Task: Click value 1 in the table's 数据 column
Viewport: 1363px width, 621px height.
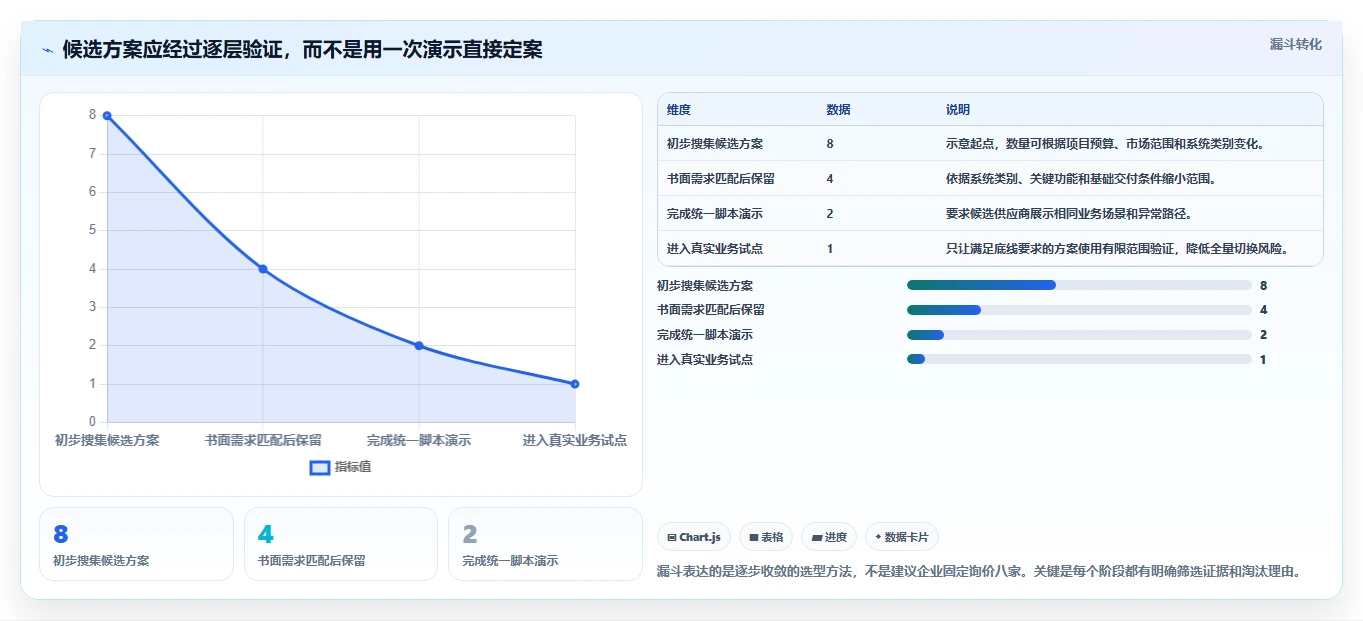Action: pos(830,249)
